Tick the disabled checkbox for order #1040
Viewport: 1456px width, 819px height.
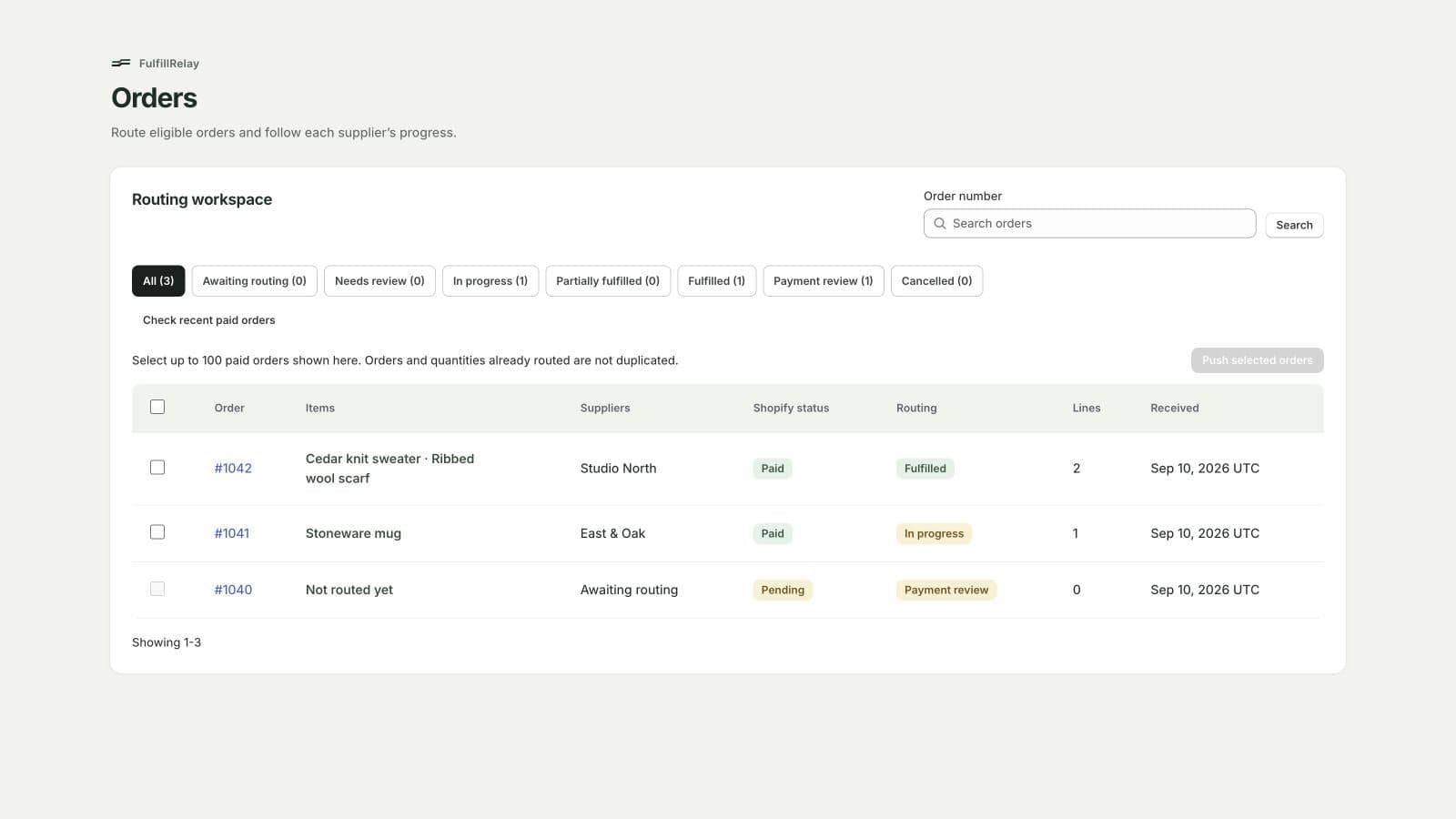[157, 589]
